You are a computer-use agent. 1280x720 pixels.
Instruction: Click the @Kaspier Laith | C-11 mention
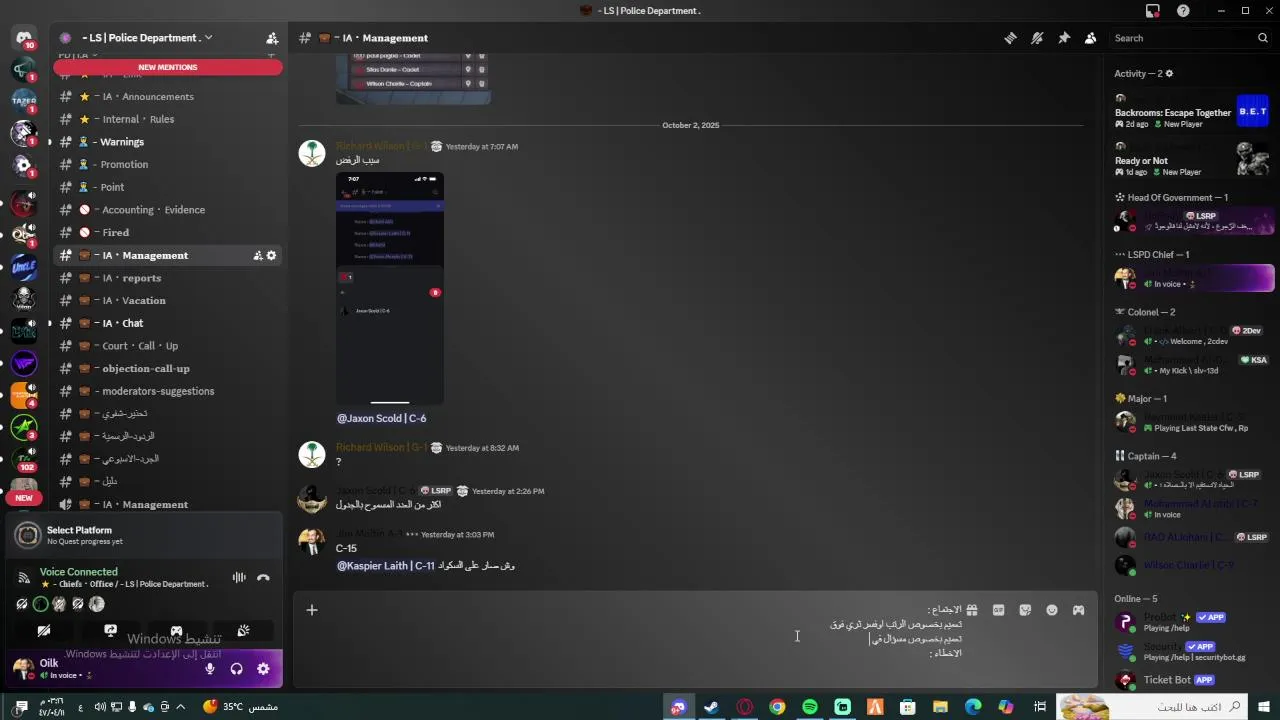pos(386,566)
